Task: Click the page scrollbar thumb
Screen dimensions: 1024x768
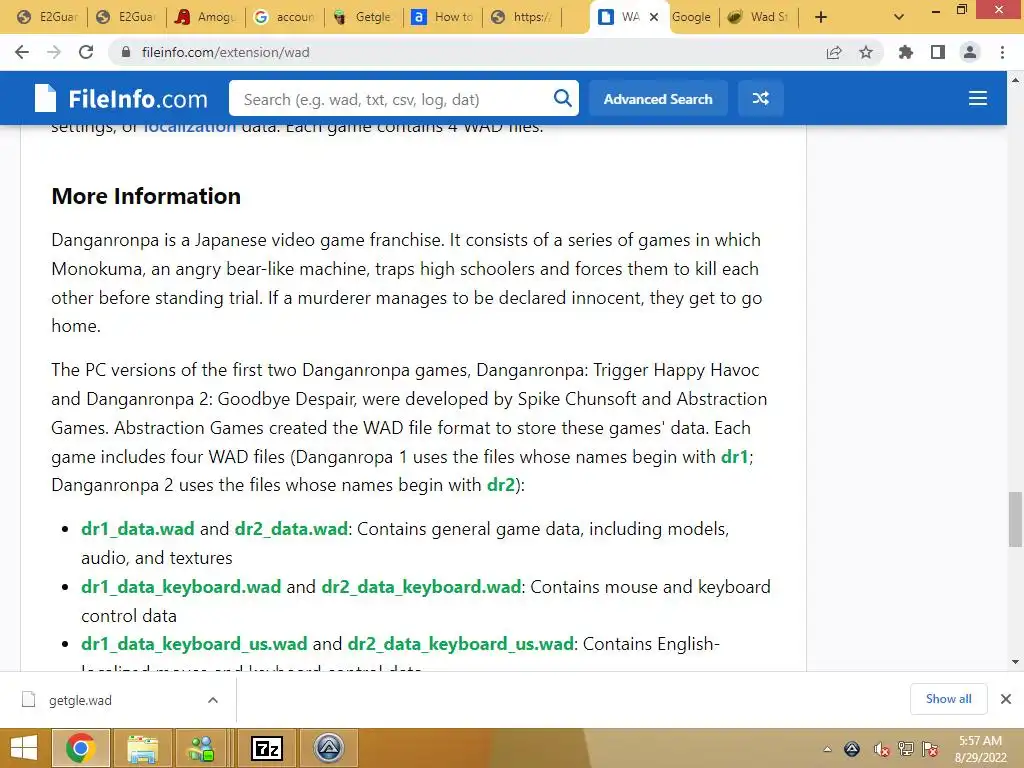Action: click(x=1015, y=519)
